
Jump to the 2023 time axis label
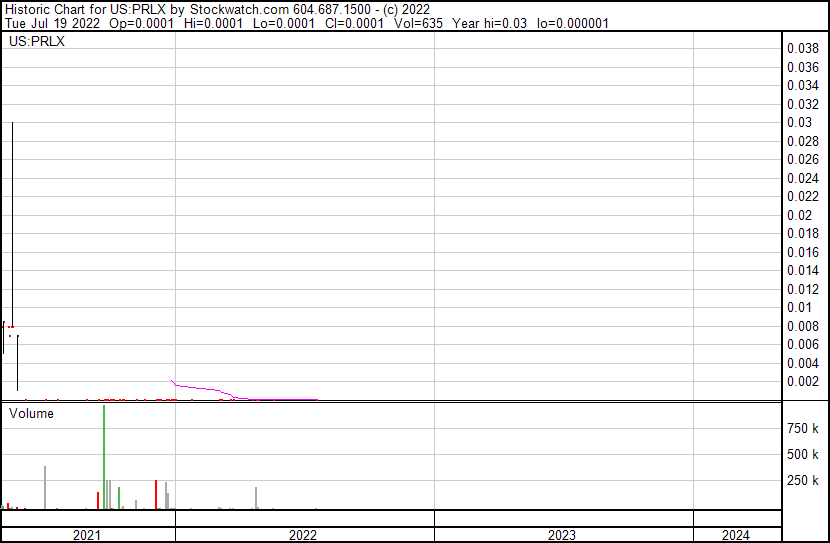tap(562, 535)
